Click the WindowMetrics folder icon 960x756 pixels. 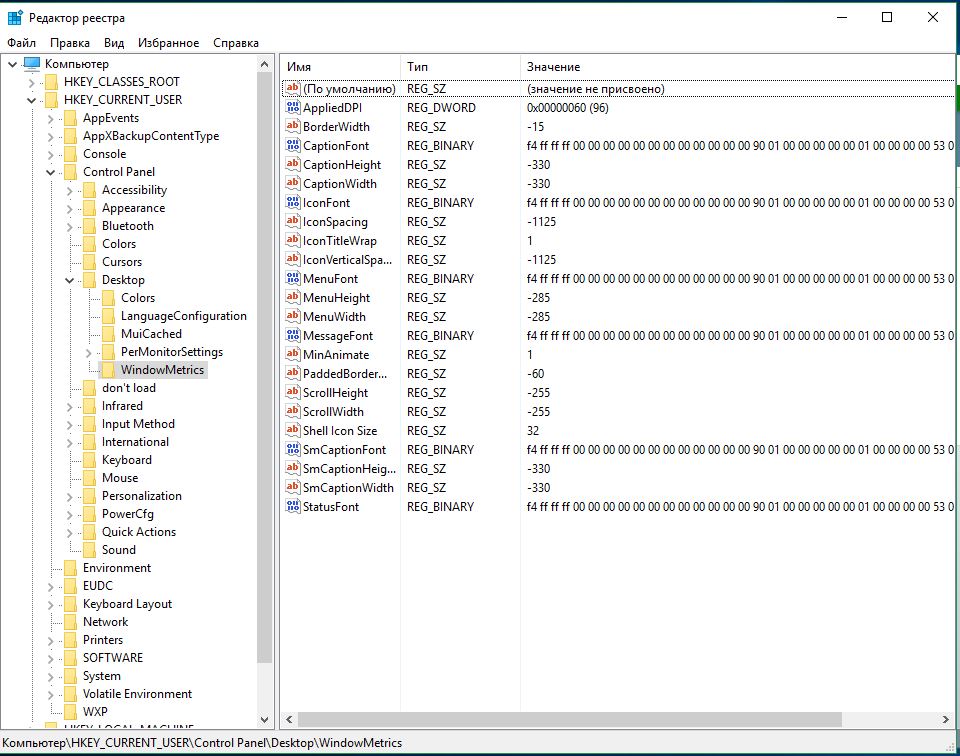pos(108,370)
